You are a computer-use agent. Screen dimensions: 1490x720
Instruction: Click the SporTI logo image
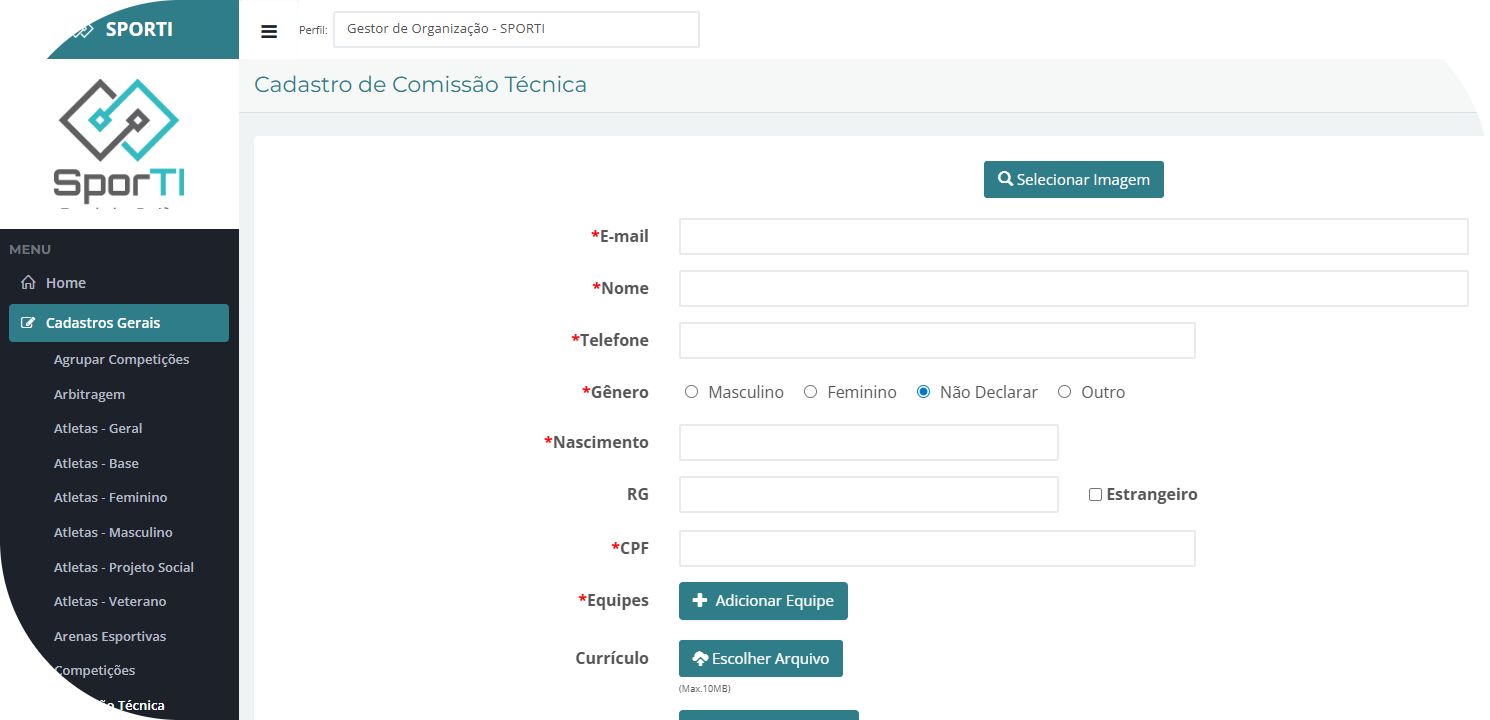point(119,140)
